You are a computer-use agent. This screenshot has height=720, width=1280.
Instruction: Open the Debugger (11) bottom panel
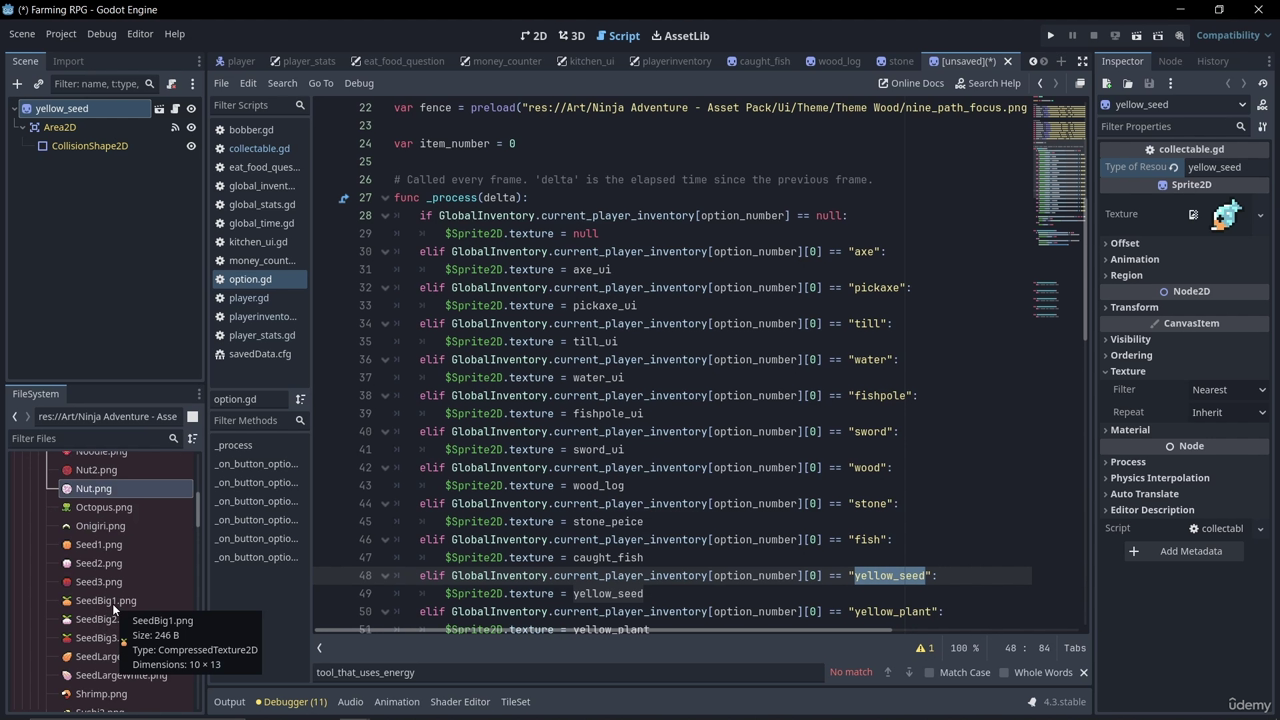291,702
